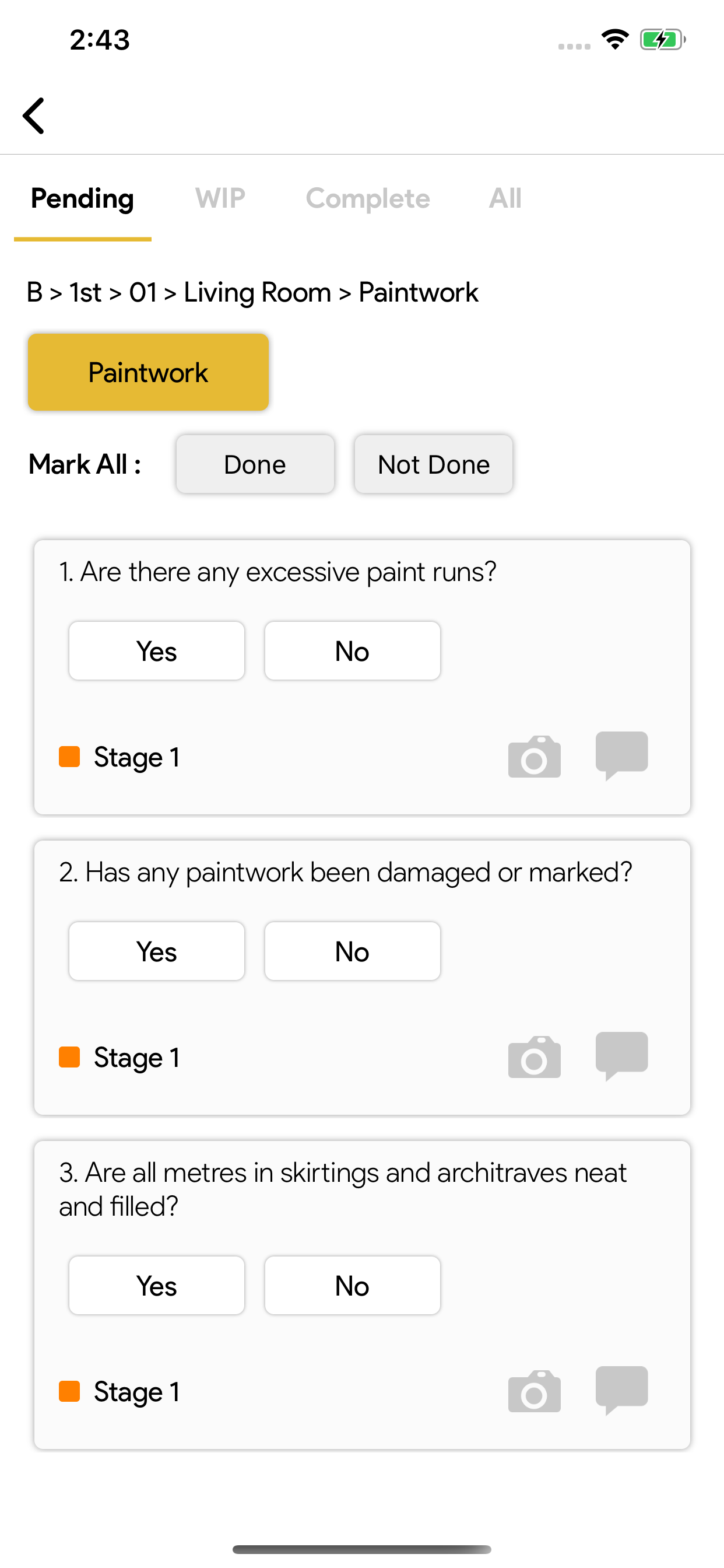Open camera for question 3 skirtings

point(534,1391)
